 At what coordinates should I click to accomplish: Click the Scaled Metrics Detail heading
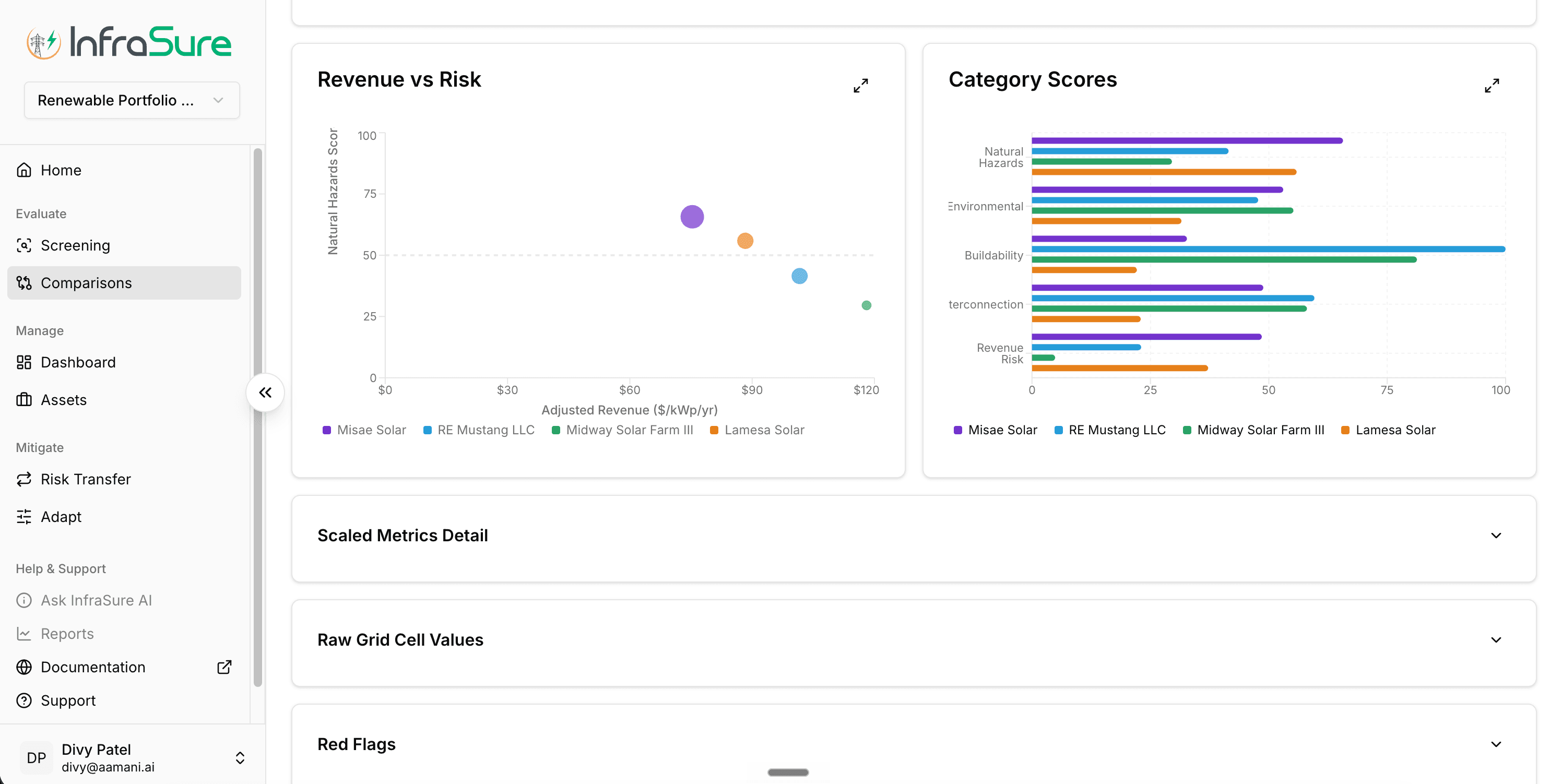coord(403,536)
